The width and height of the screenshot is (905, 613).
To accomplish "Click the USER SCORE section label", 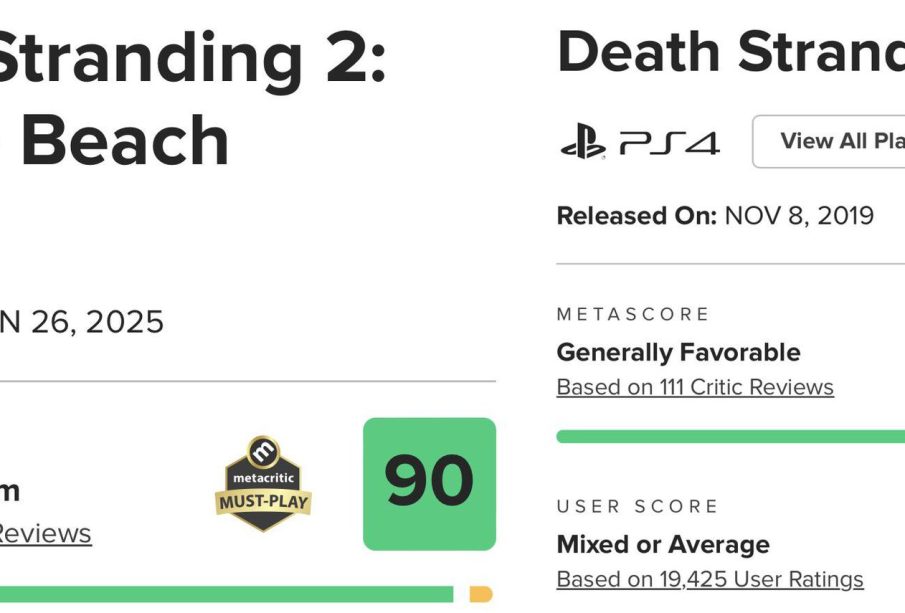I will 637,506.
